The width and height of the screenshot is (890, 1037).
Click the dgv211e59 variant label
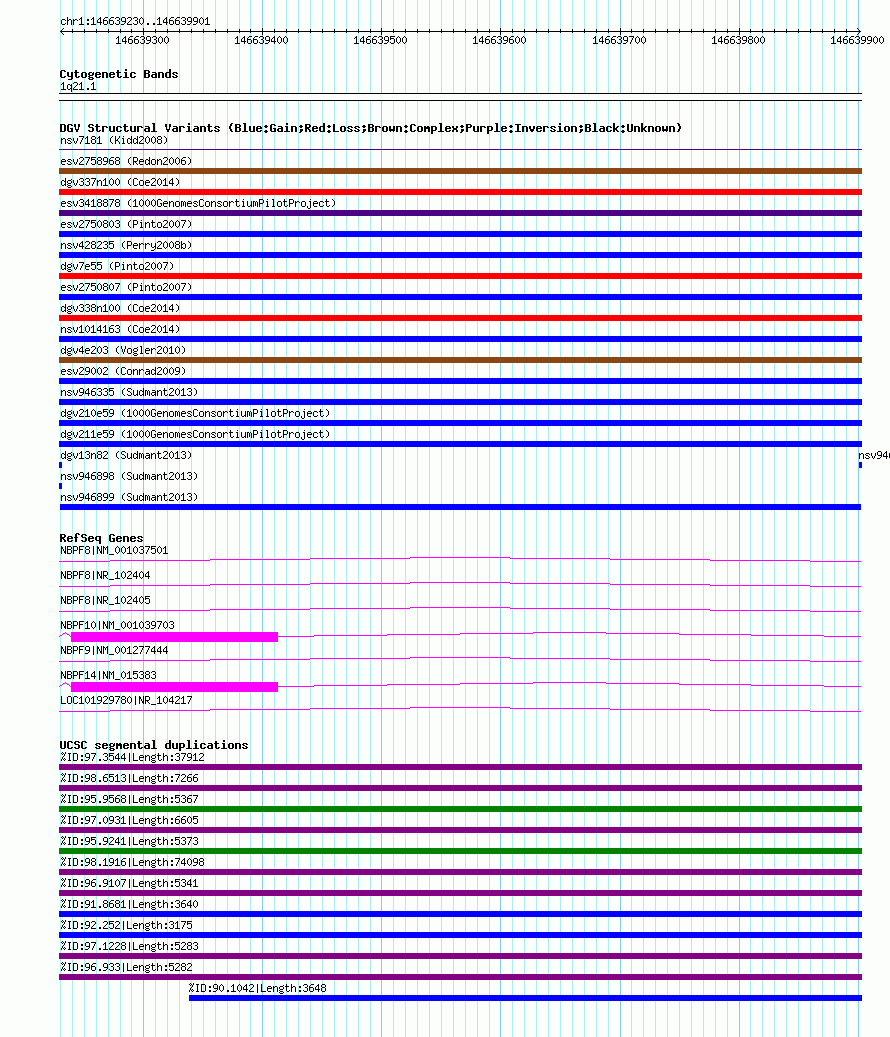(x=195, y=435)
